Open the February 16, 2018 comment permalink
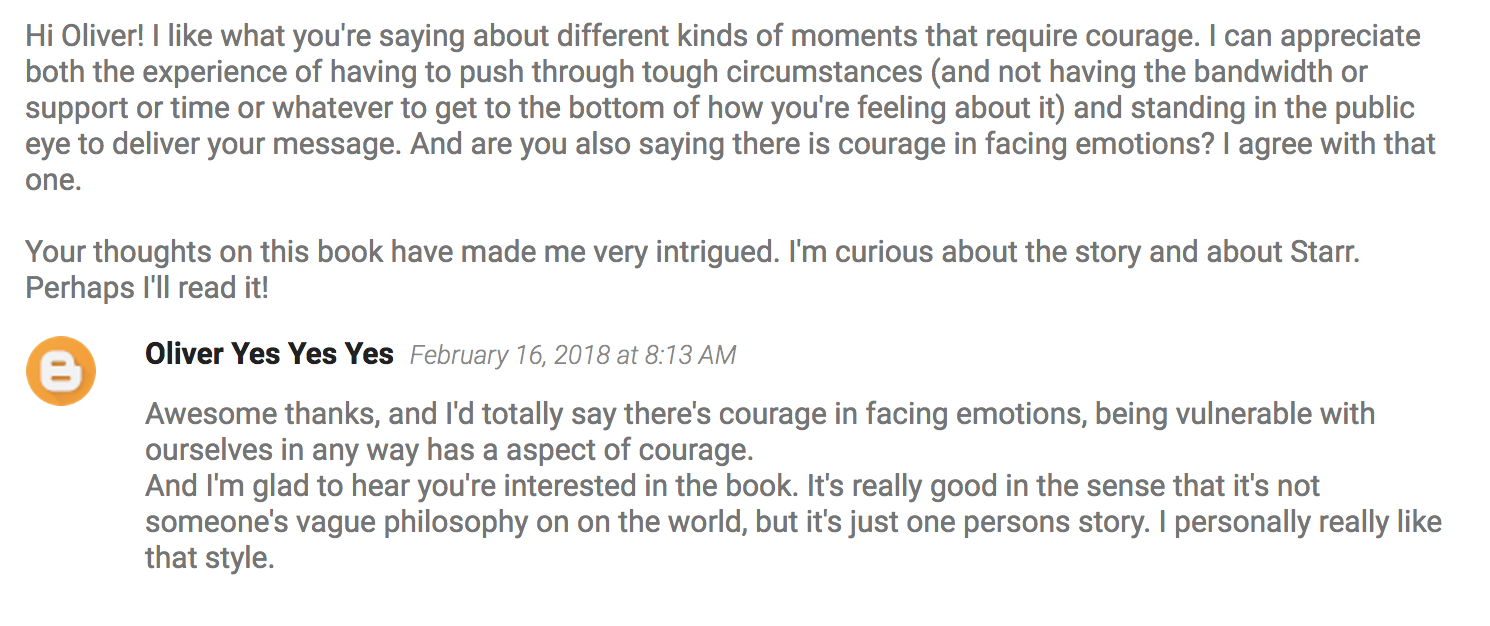Viewport: 1490px width, 626px height. click(x=573, y=355)
